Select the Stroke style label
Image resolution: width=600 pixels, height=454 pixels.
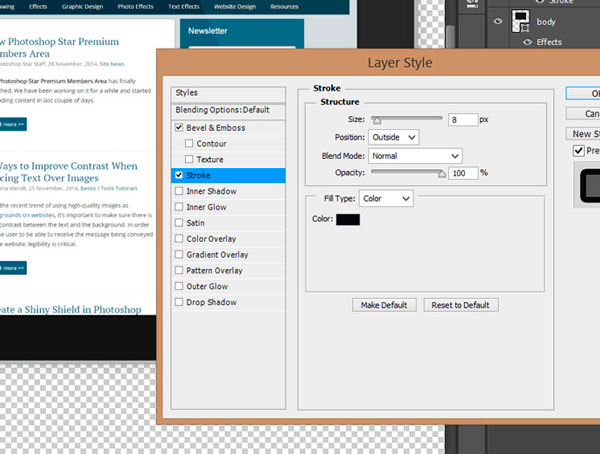coord(198,175)
